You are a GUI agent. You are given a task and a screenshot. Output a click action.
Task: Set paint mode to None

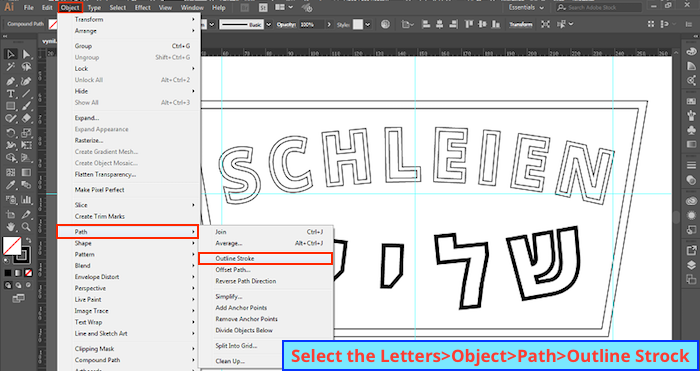28,272
